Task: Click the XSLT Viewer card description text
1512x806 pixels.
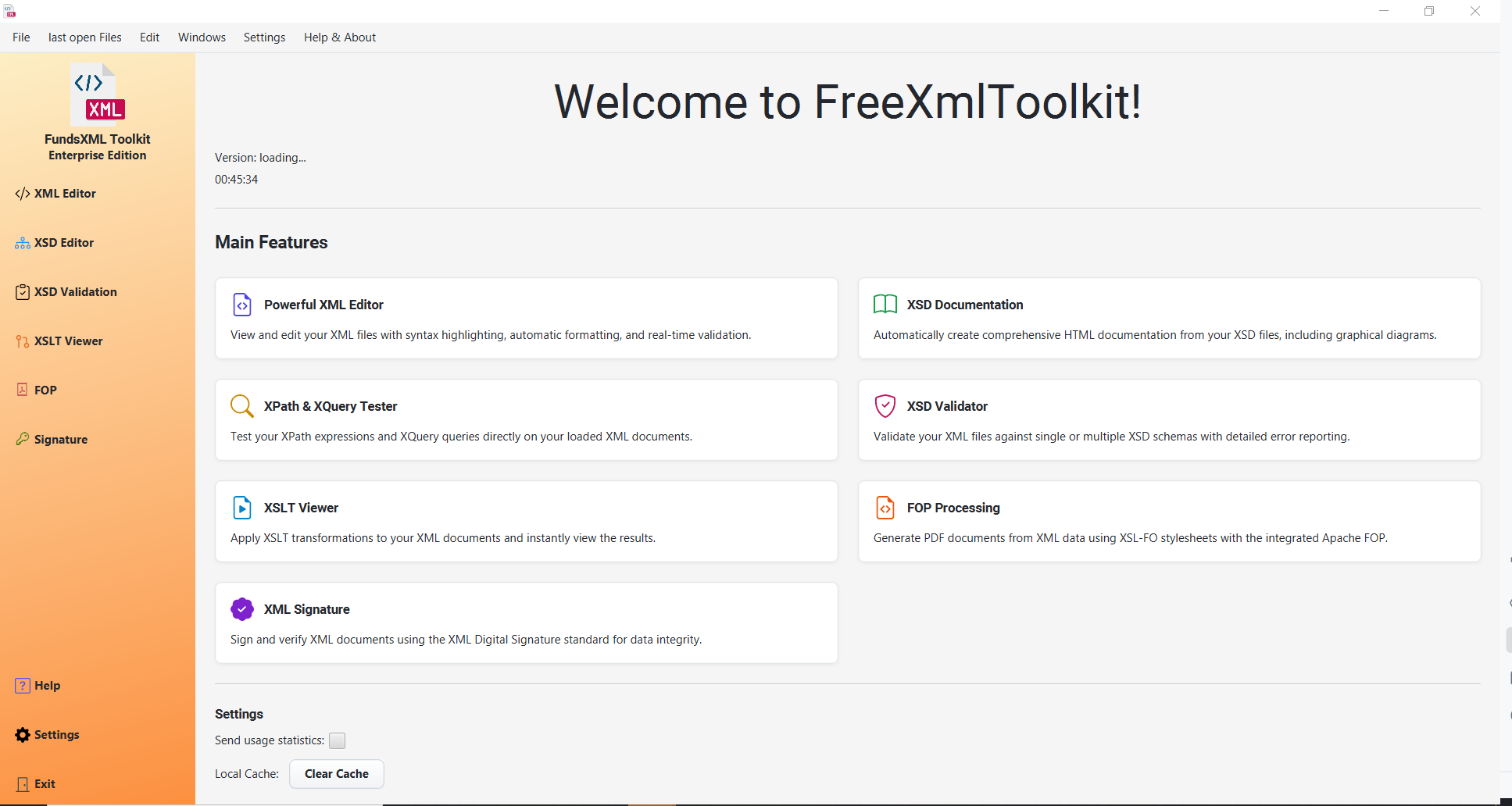Action: pyautogui.click(x=443, y=538)
